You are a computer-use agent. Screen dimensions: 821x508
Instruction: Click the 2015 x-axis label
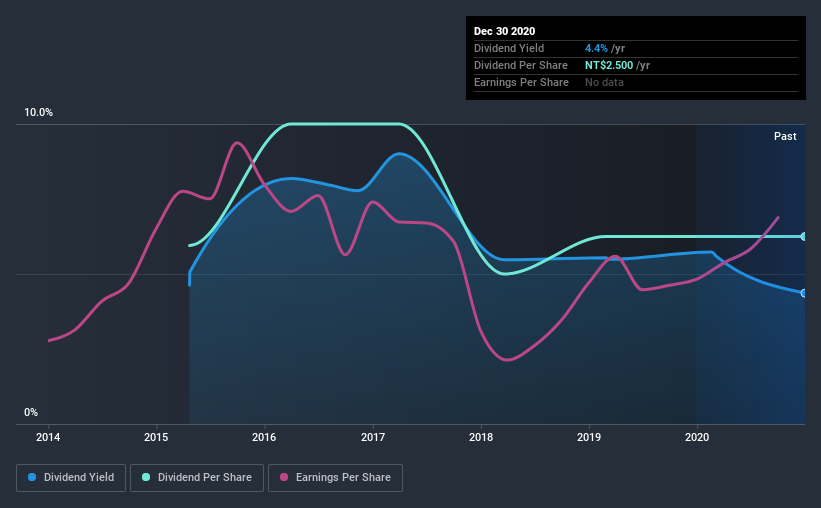[156, 437]
